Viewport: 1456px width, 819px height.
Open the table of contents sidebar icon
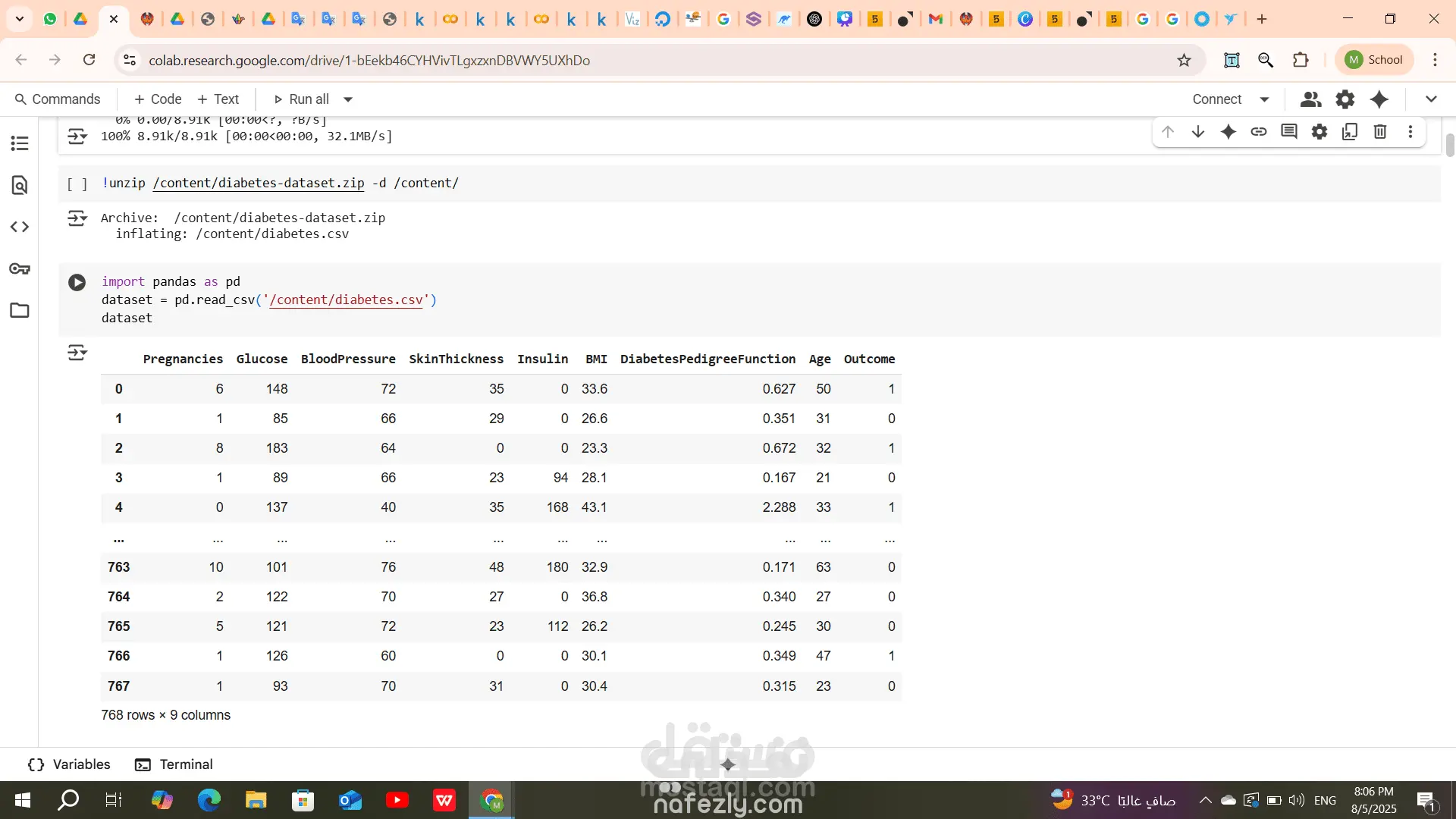pos(20,143)
